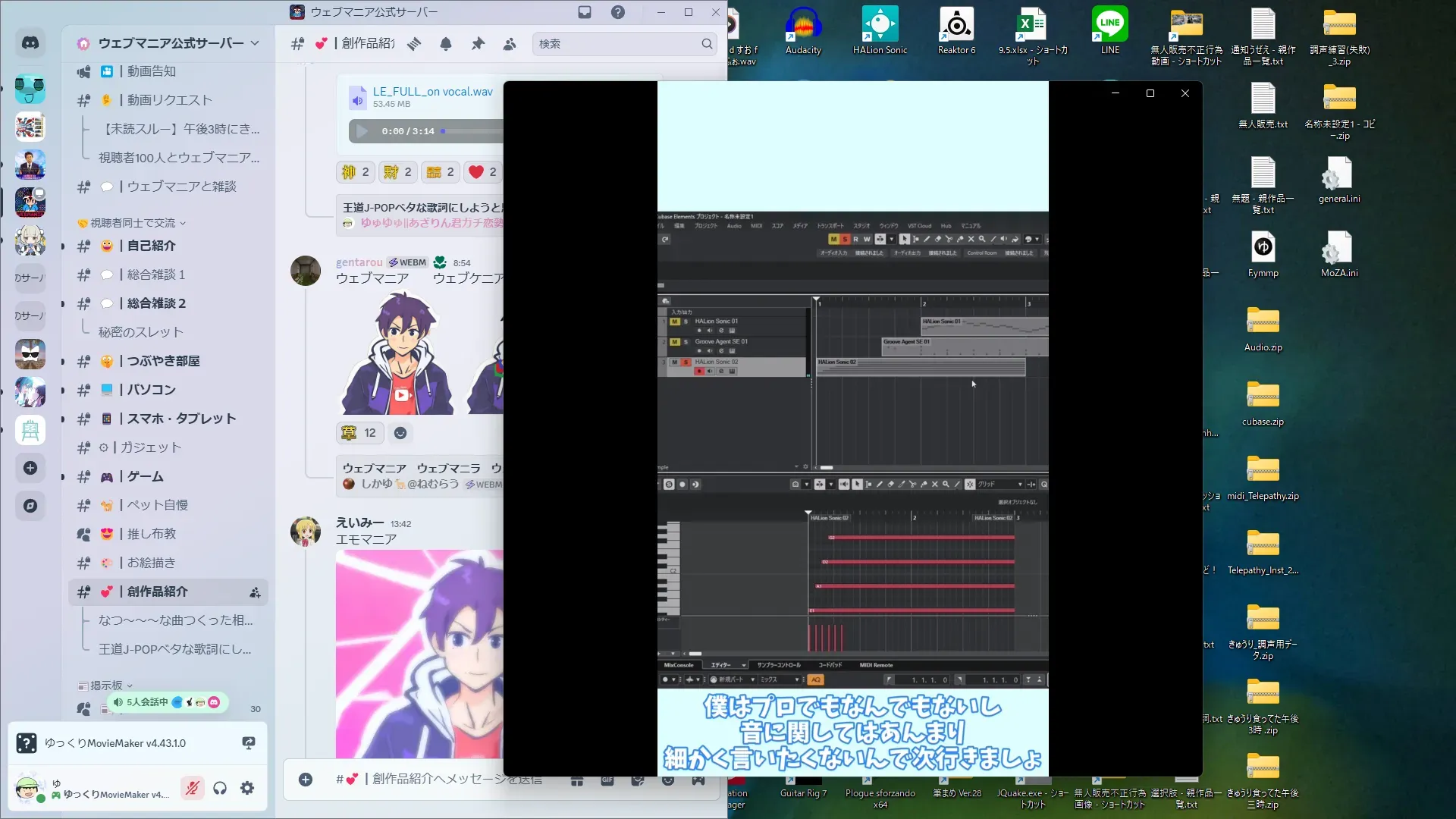Open the threads icon in channel header

coord(414,44)
